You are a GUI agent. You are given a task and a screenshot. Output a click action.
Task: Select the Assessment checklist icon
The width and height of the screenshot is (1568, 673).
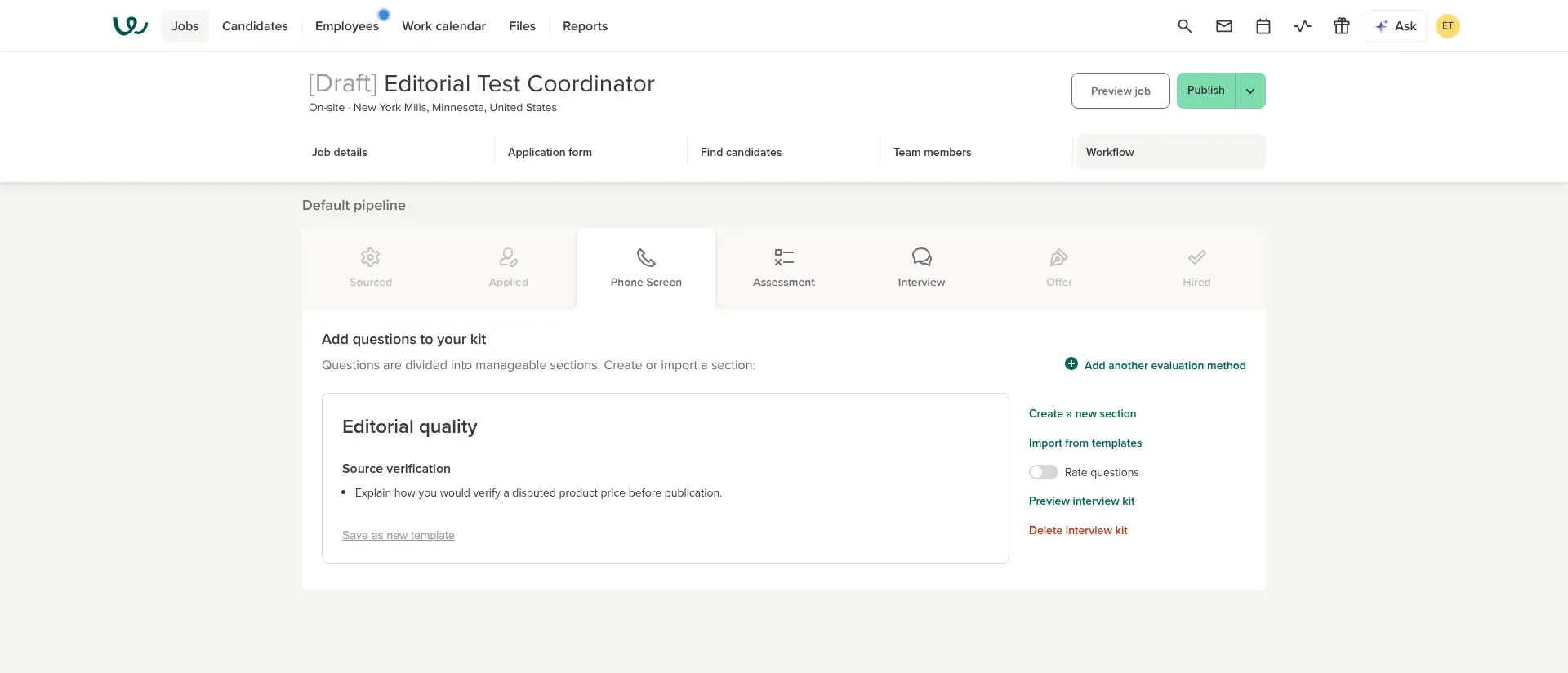click(784, 257)
